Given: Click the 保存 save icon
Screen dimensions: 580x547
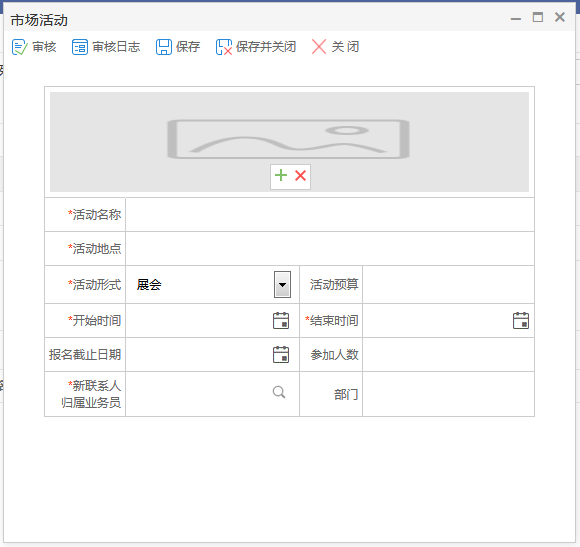Looking at the screenshot, I should click(163, 47).
